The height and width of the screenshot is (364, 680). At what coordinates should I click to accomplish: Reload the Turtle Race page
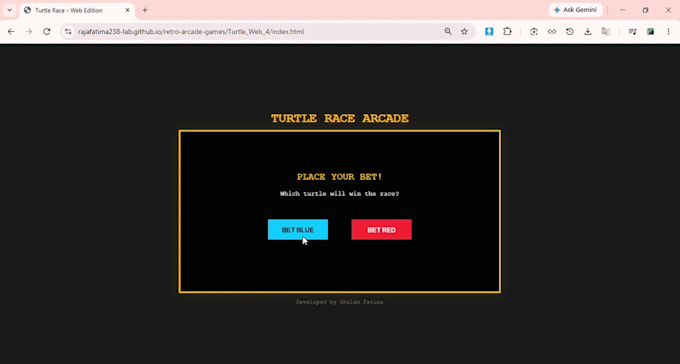tap(47, 32)
